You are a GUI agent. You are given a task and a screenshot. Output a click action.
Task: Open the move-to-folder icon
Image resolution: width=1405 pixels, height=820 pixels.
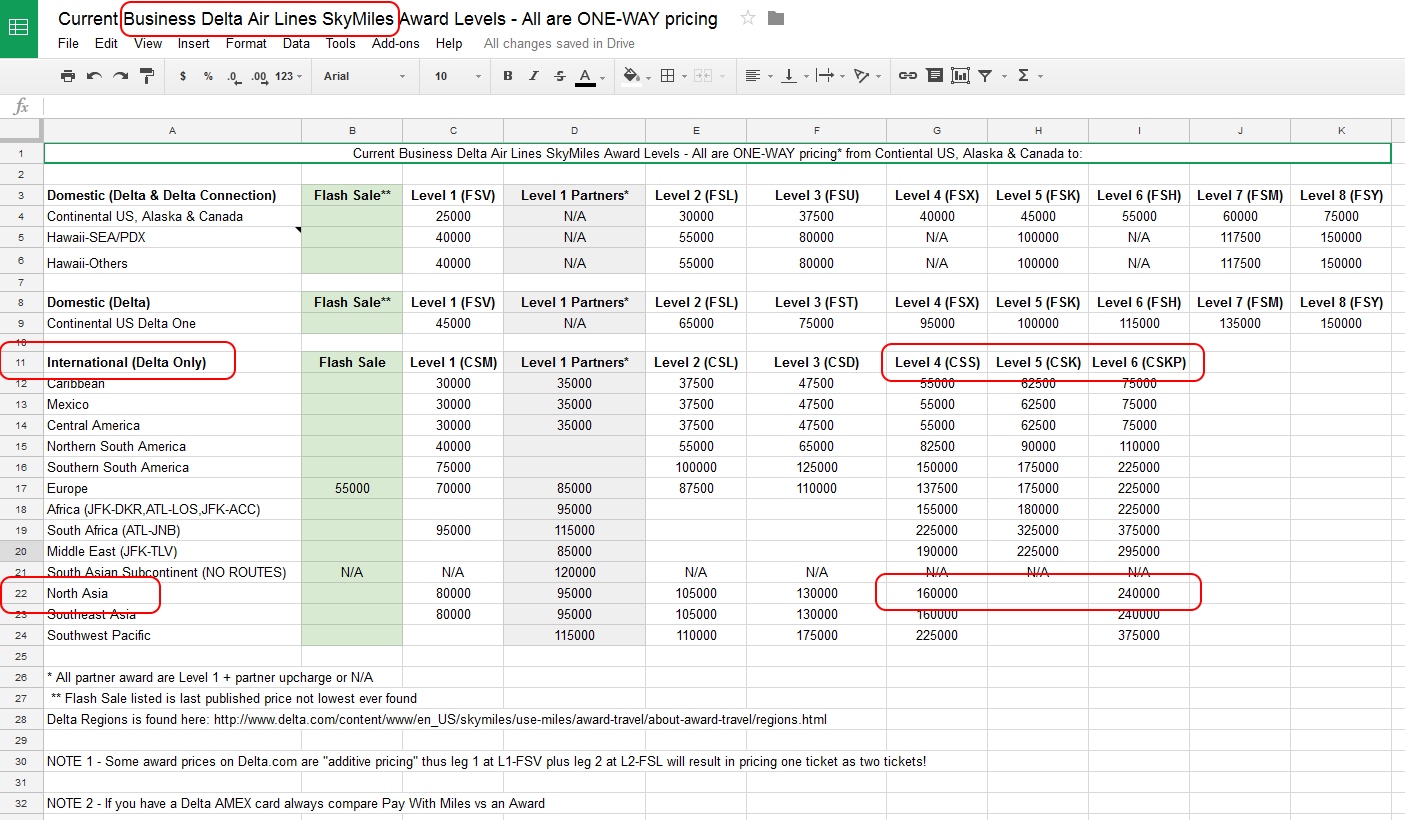(776, 18)
